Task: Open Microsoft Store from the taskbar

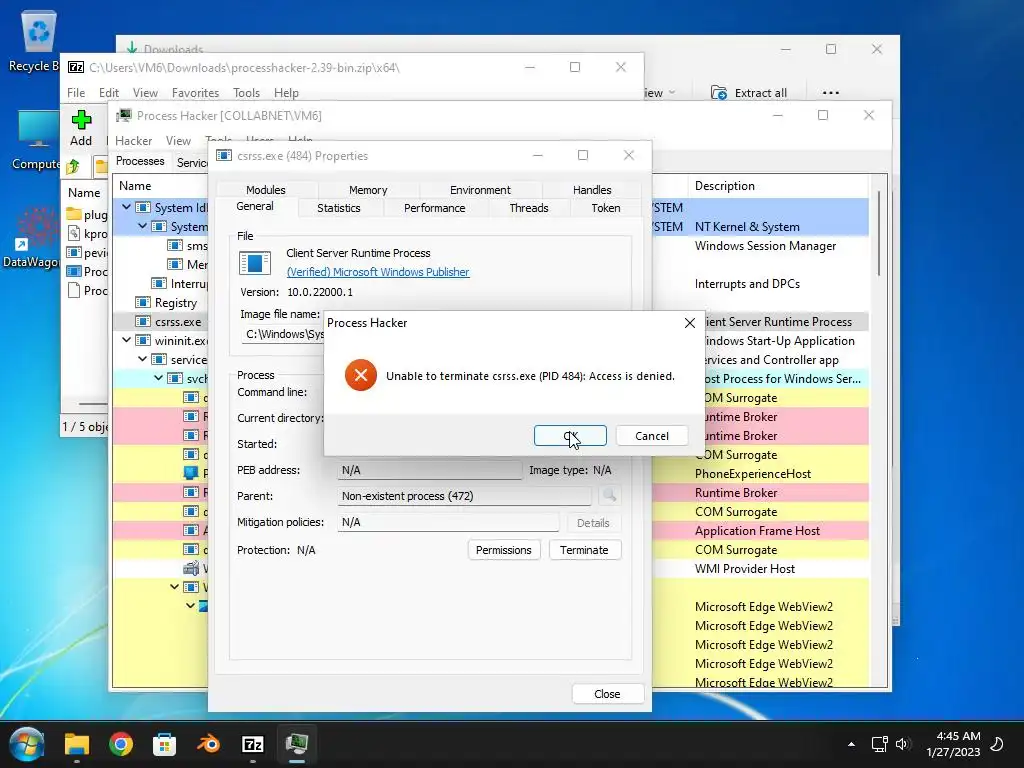Action: click(x=165, y=744)
